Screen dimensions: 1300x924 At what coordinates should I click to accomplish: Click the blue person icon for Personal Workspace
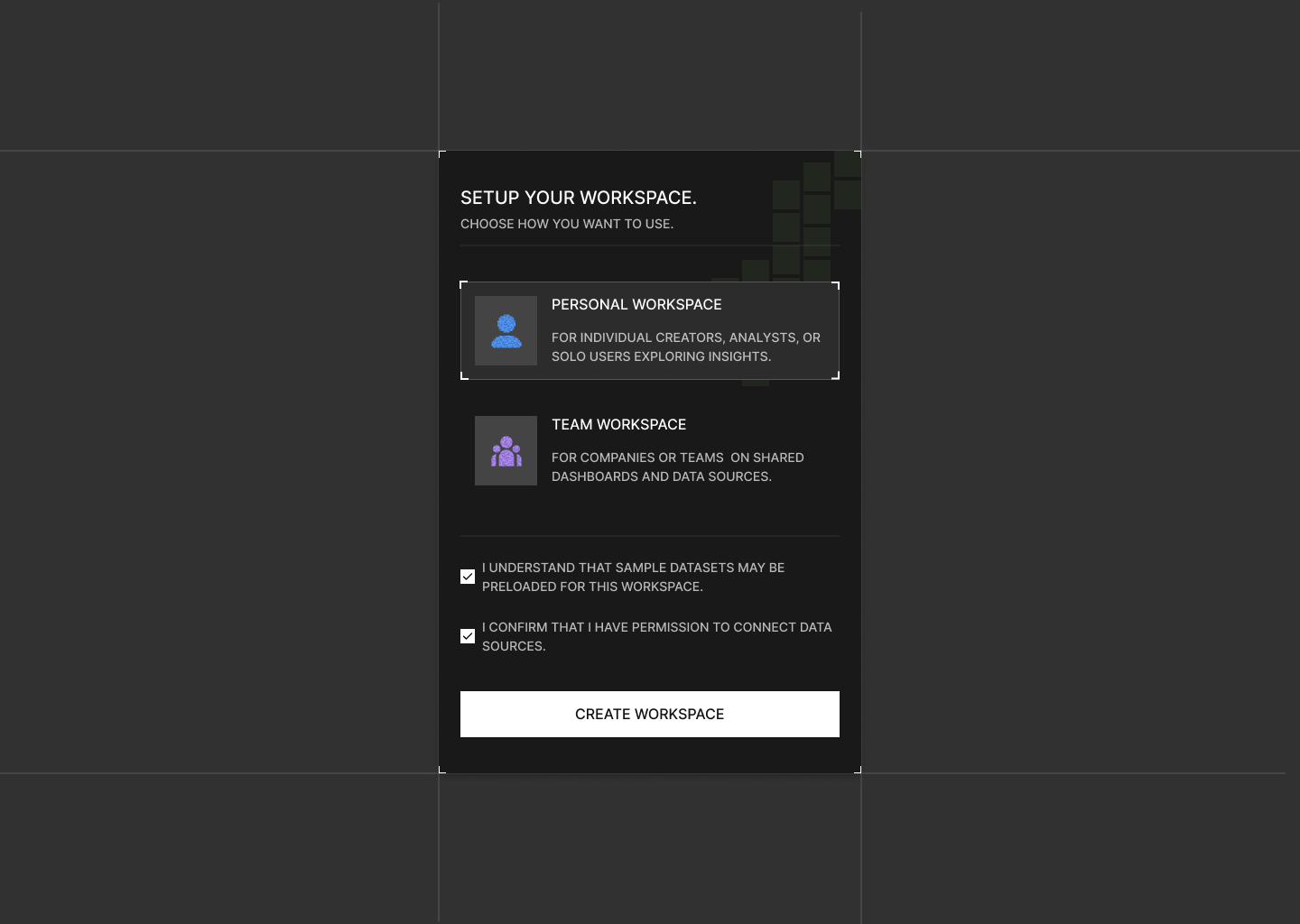tap(506, 330)
